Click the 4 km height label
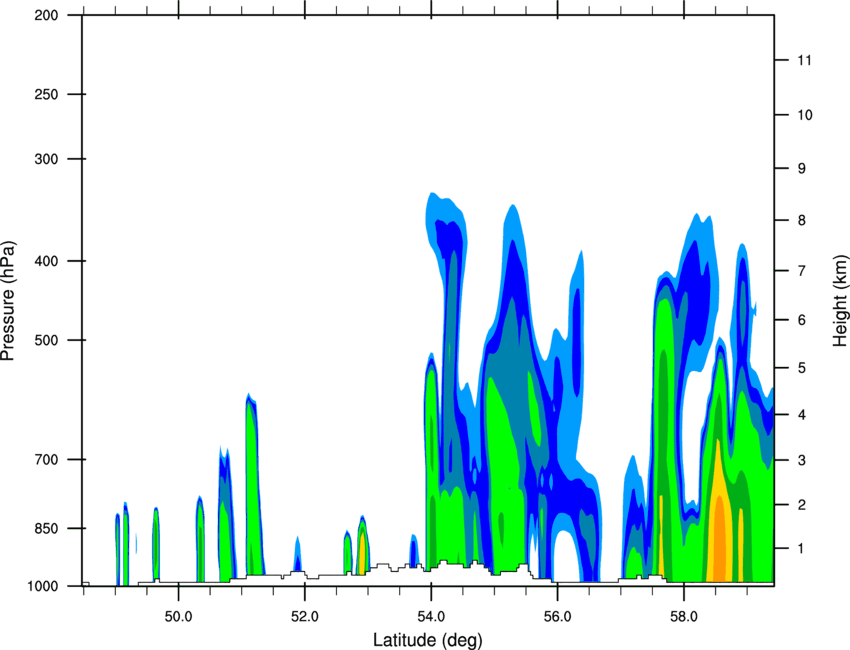Image resolution: width=850 pixels, height=650 pixels. (802, 415)
